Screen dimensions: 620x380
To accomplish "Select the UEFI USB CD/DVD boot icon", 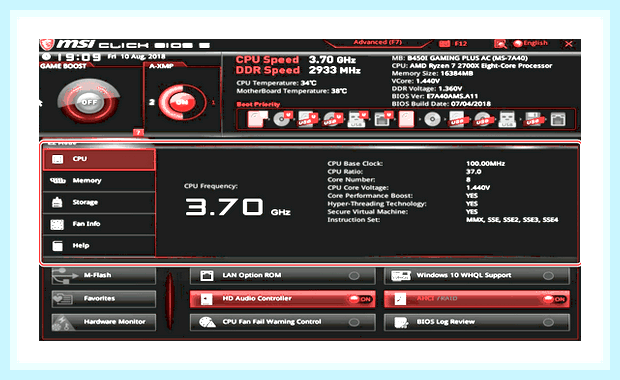I will click(x=332, y=119).
